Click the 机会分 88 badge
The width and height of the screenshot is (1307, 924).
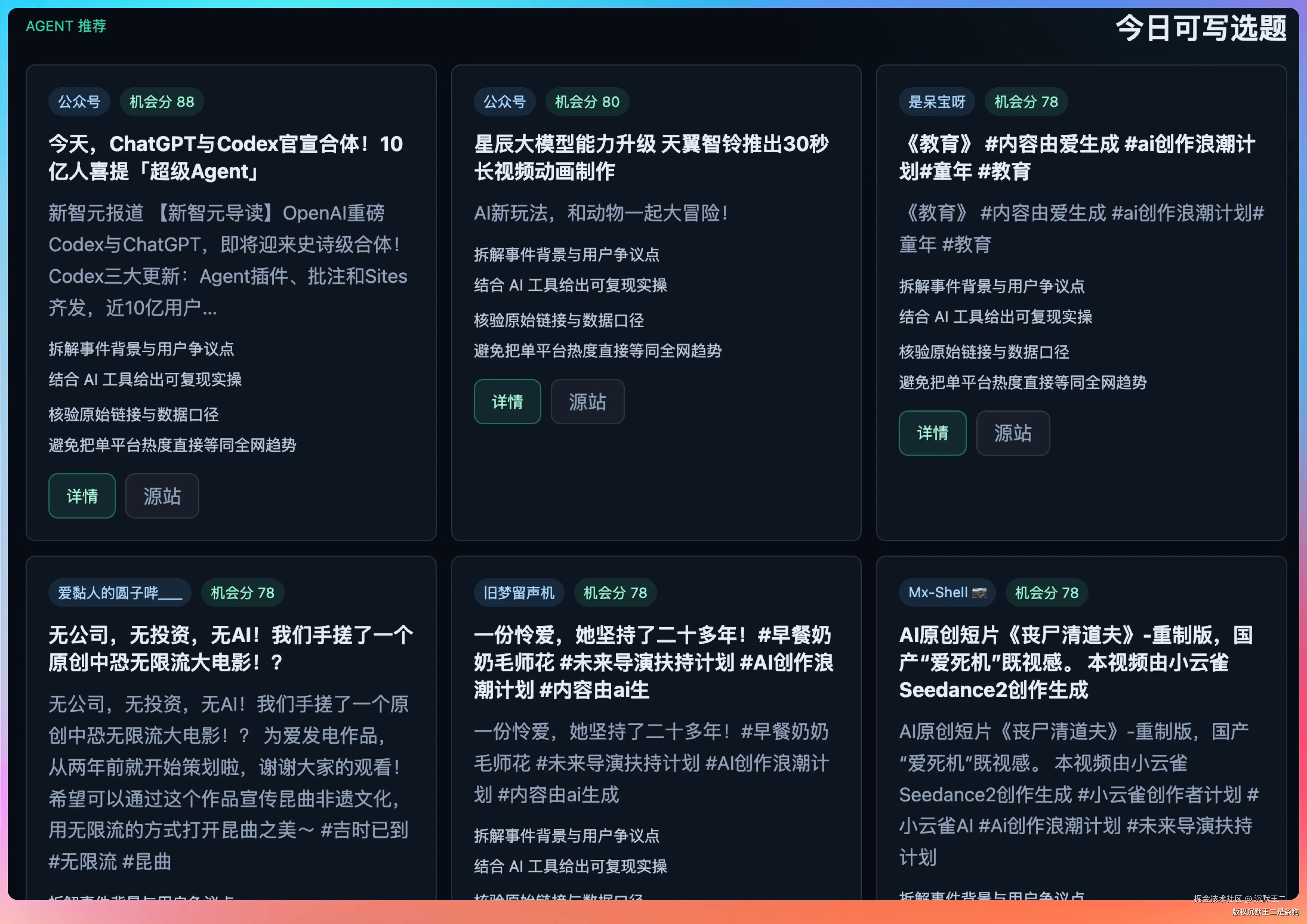point(162,102)
